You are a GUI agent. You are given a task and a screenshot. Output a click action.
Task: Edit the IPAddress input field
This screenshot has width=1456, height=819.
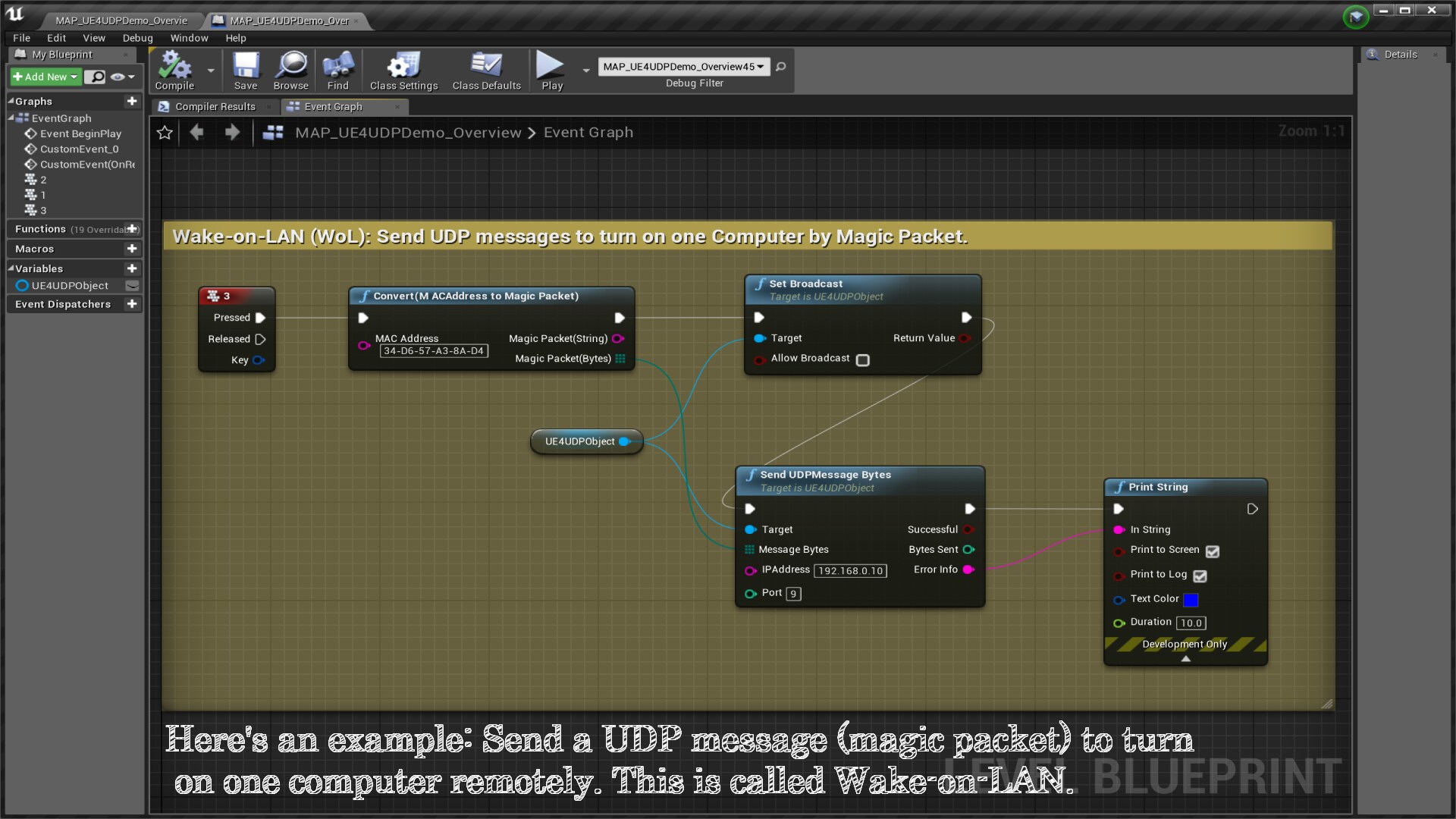pos(850,570)
